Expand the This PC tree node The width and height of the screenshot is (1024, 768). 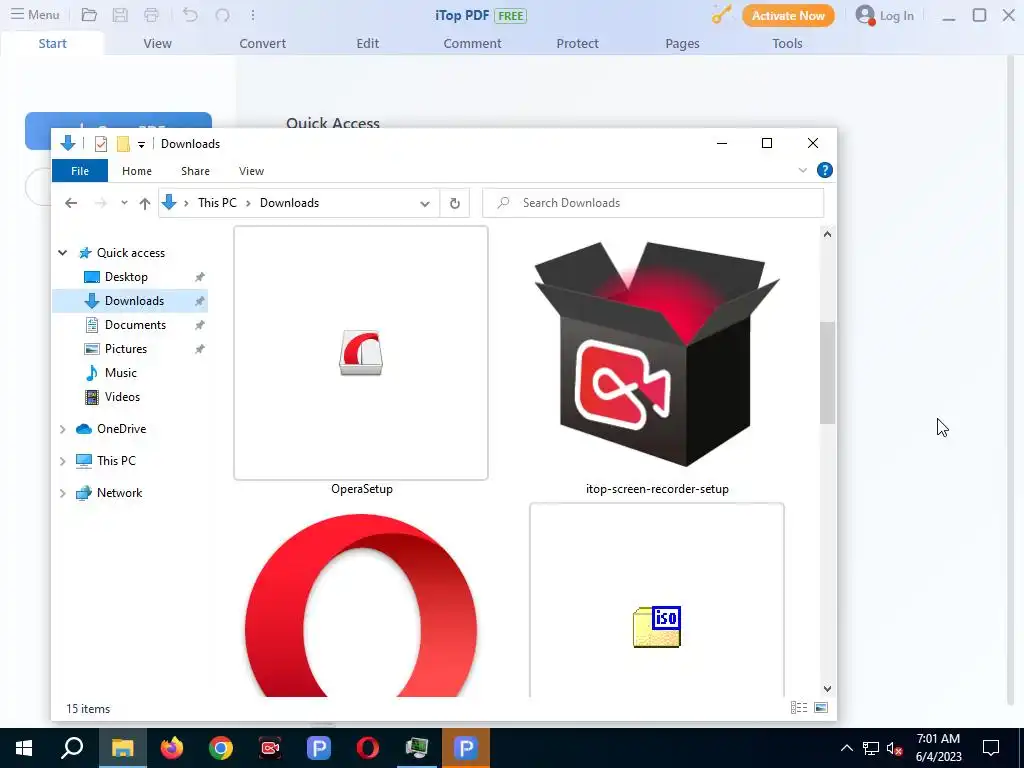click(63, 461)
